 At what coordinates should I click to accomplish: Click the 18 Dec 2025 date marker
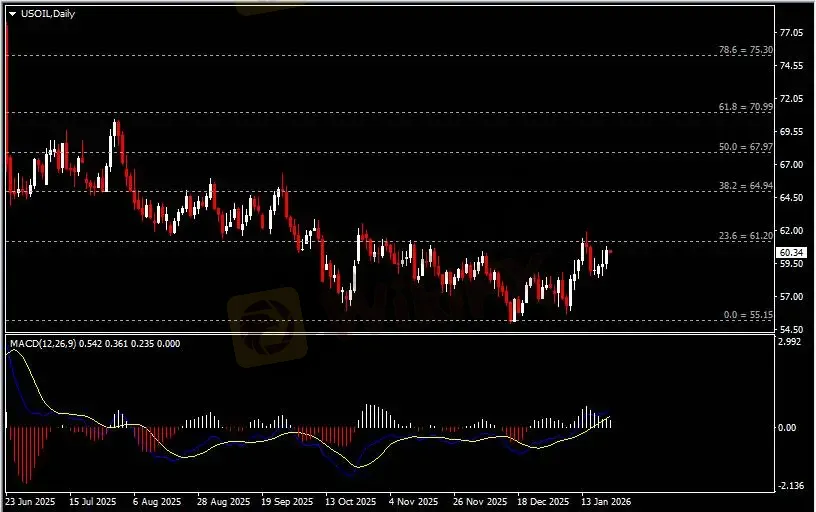tap(541, 500)
